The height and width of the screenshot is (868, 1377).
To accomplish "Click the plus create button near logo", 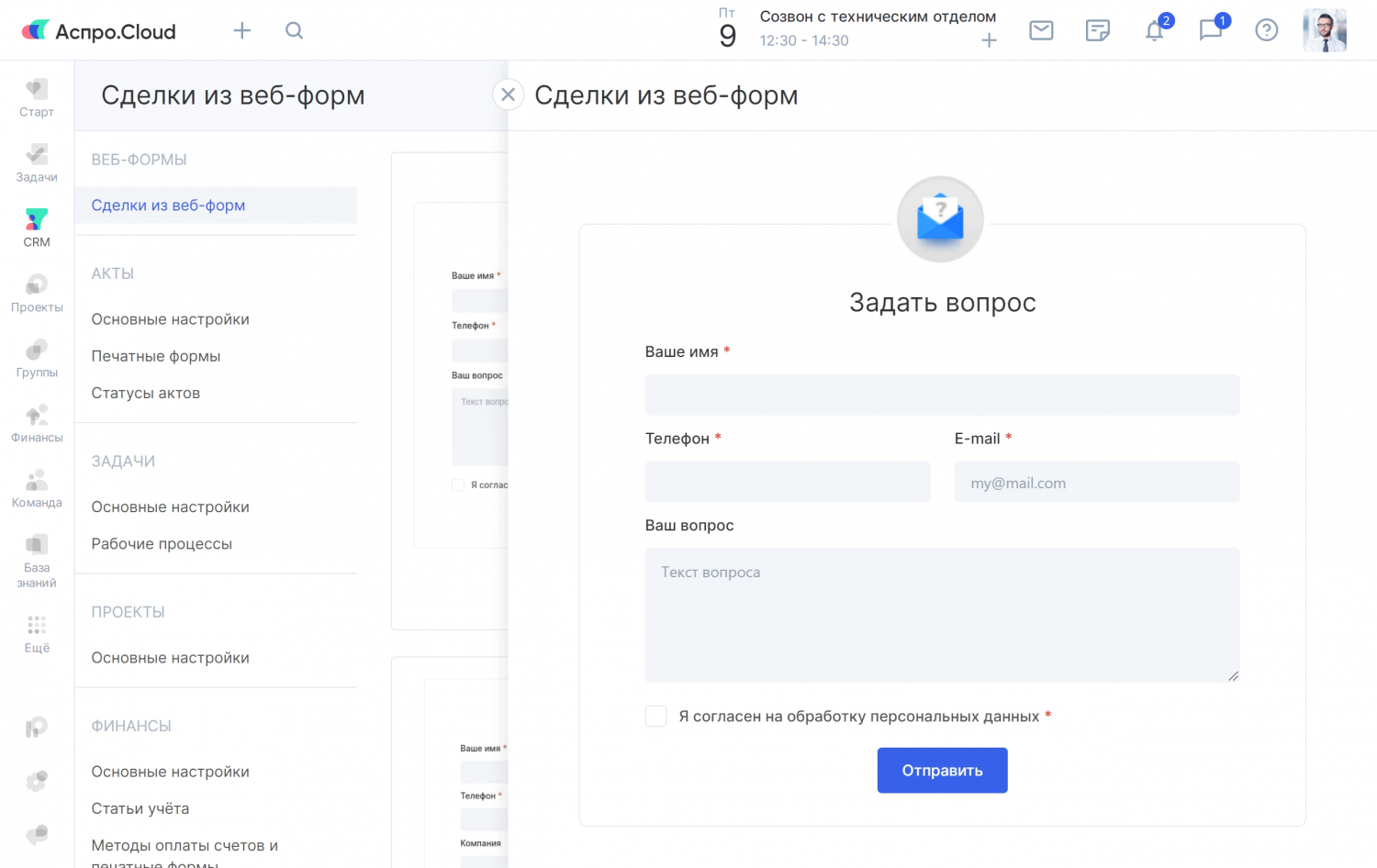I will click(241, 31).
